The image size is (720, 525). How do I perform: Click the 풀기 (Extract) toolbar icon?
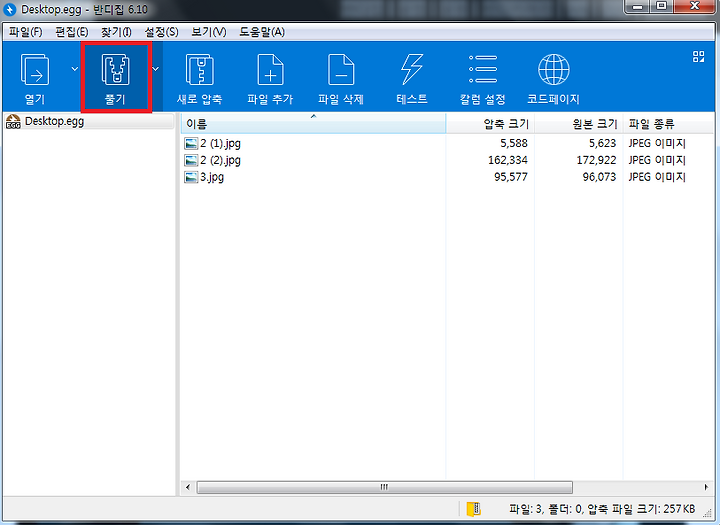point(116,70)
